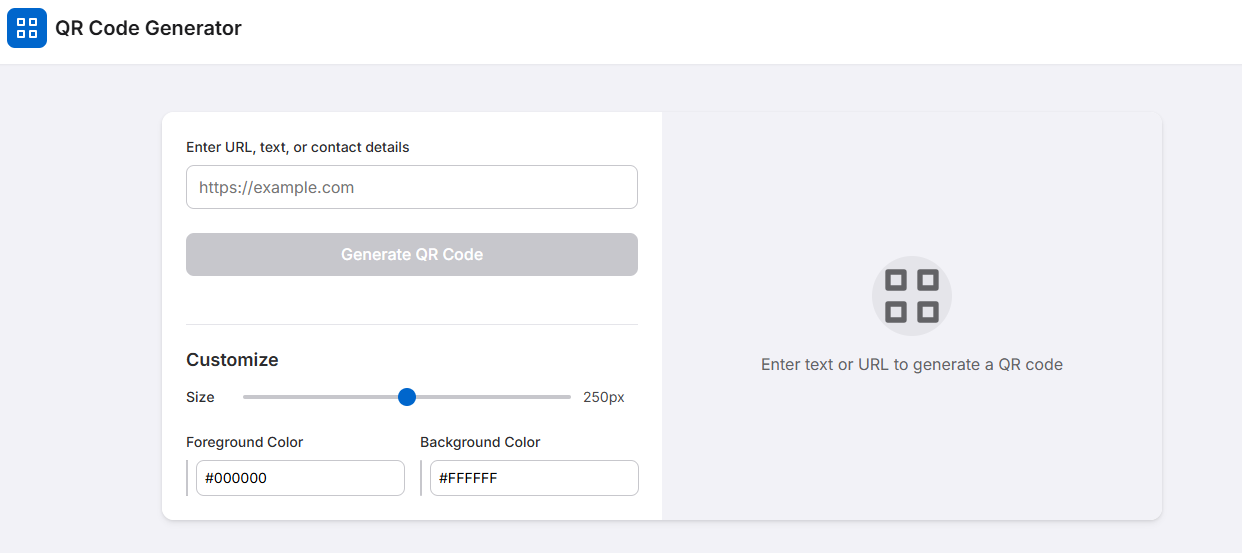Click the 'Enter URL, text, or contact details' label
The image size is (1242, 553).
pos(298,147)
